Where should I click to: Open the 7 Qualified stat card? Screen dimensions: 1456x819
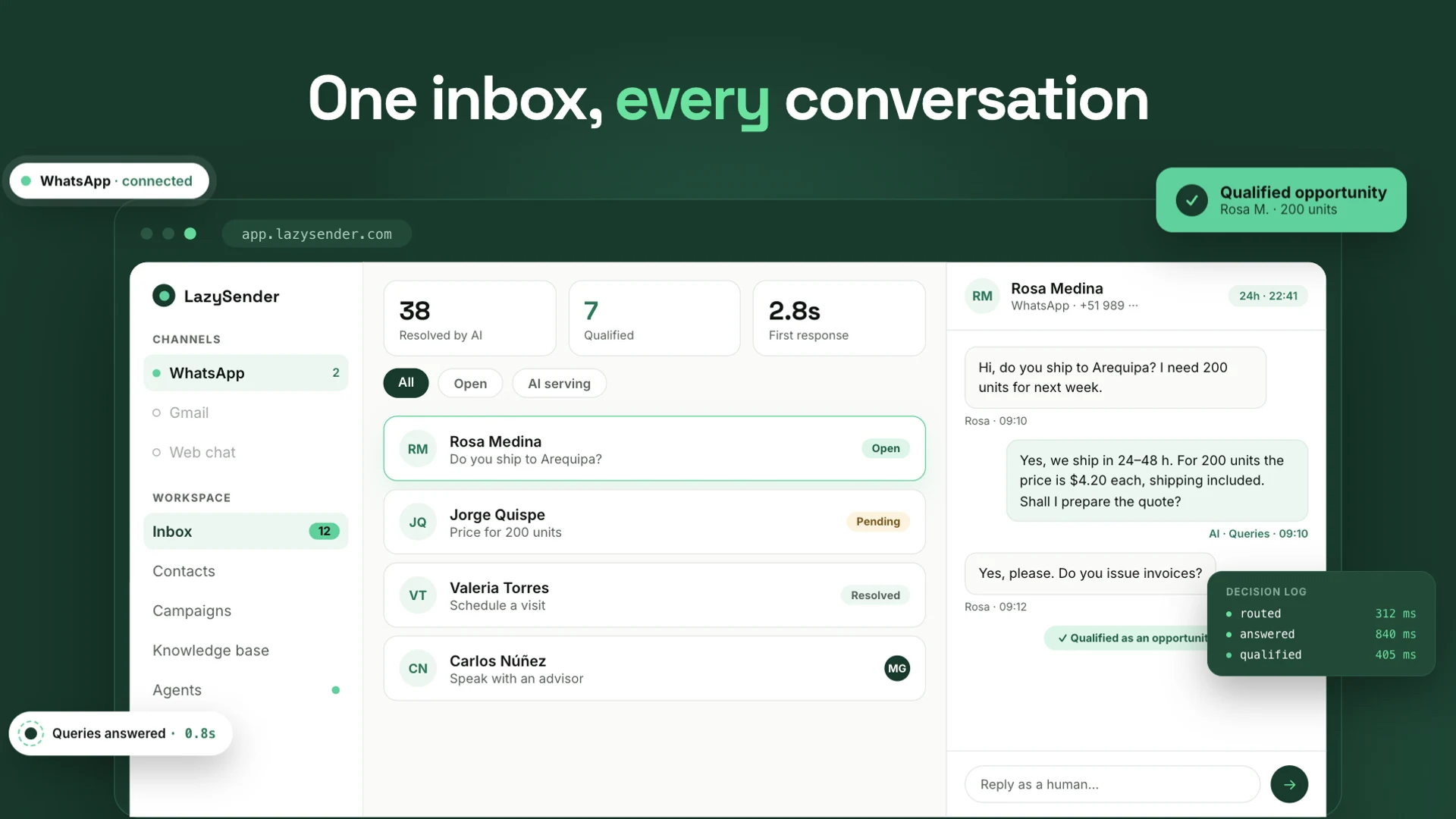pos(654,318)
